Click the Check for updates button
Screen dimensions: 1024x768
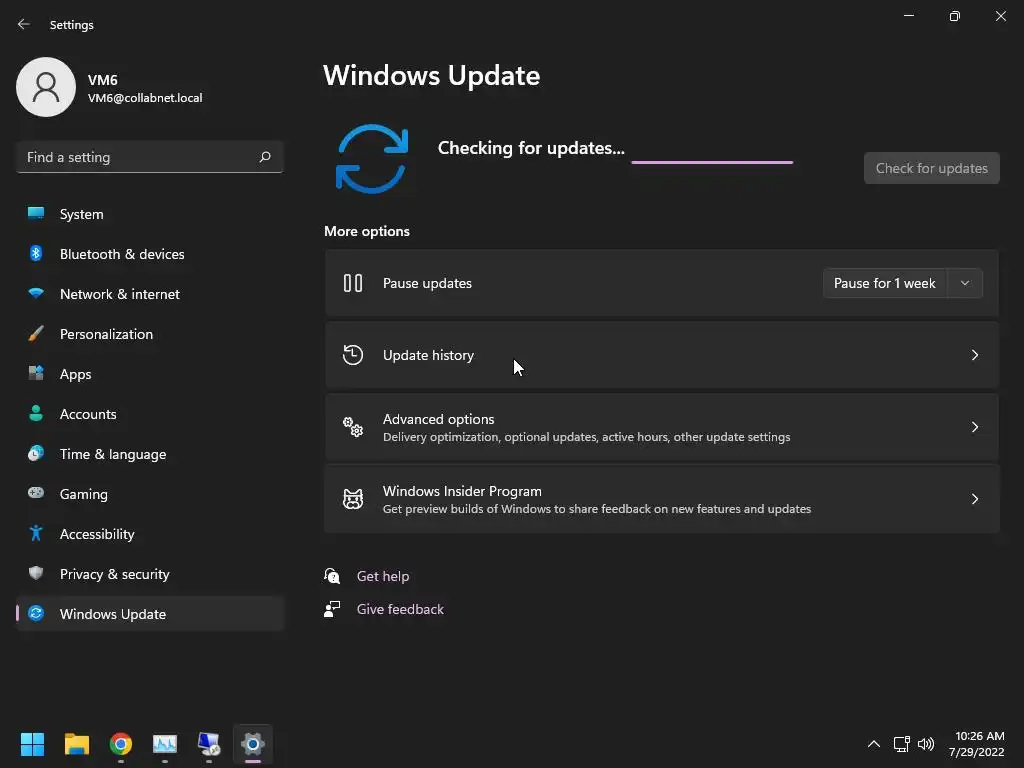(x=931, y=168)
